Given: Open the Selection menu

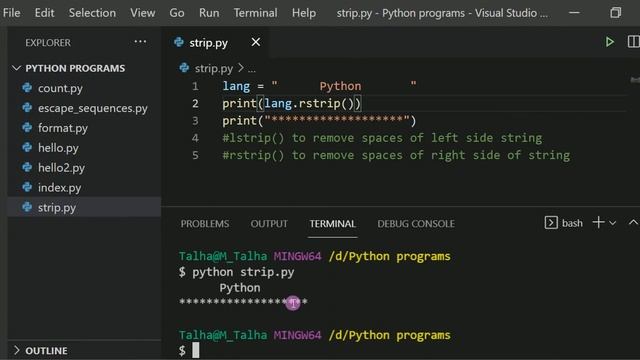Looking at the screenshot, I should (x=92, y=13).
